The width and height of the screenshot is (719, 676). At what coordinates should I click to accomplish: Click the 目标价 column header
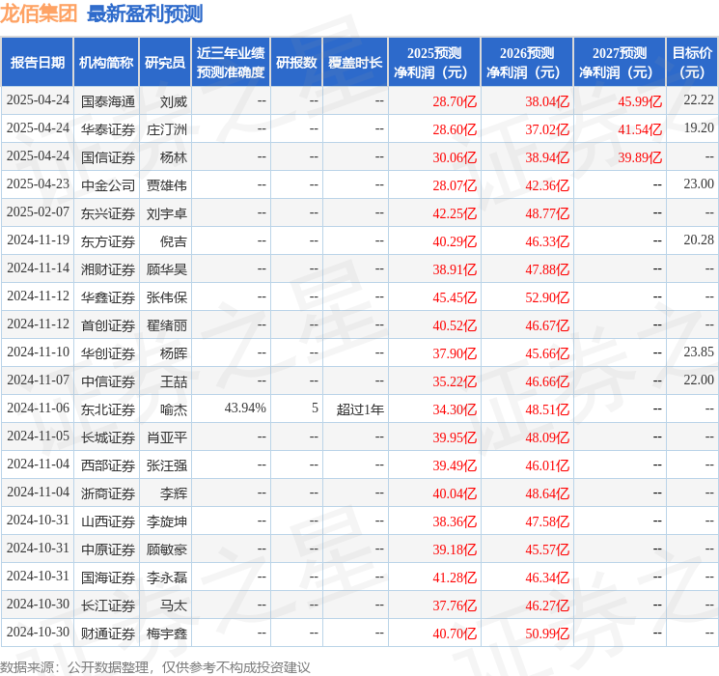click(692, 62)
